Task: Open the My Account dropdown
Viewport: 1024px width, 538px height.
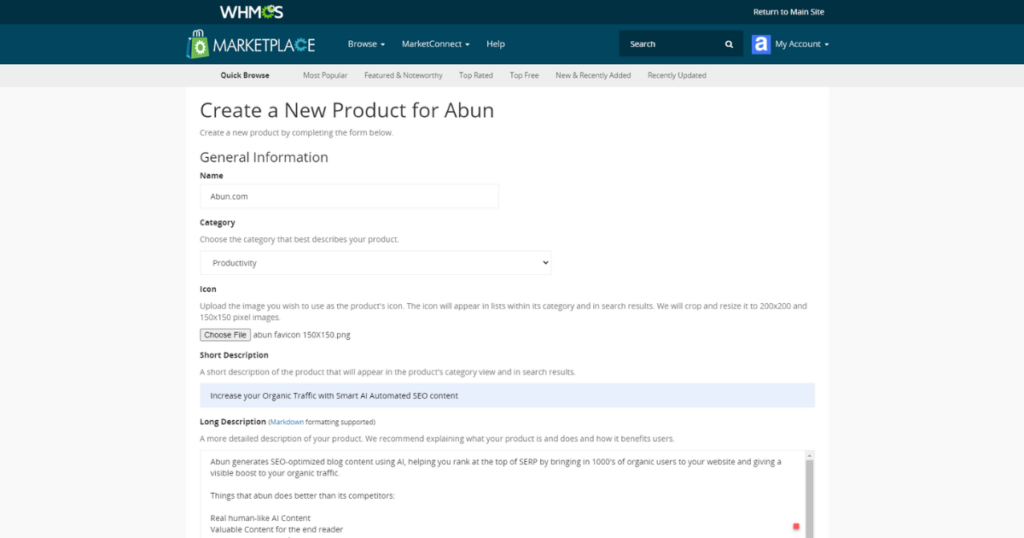Action: [x=802, y=44]
